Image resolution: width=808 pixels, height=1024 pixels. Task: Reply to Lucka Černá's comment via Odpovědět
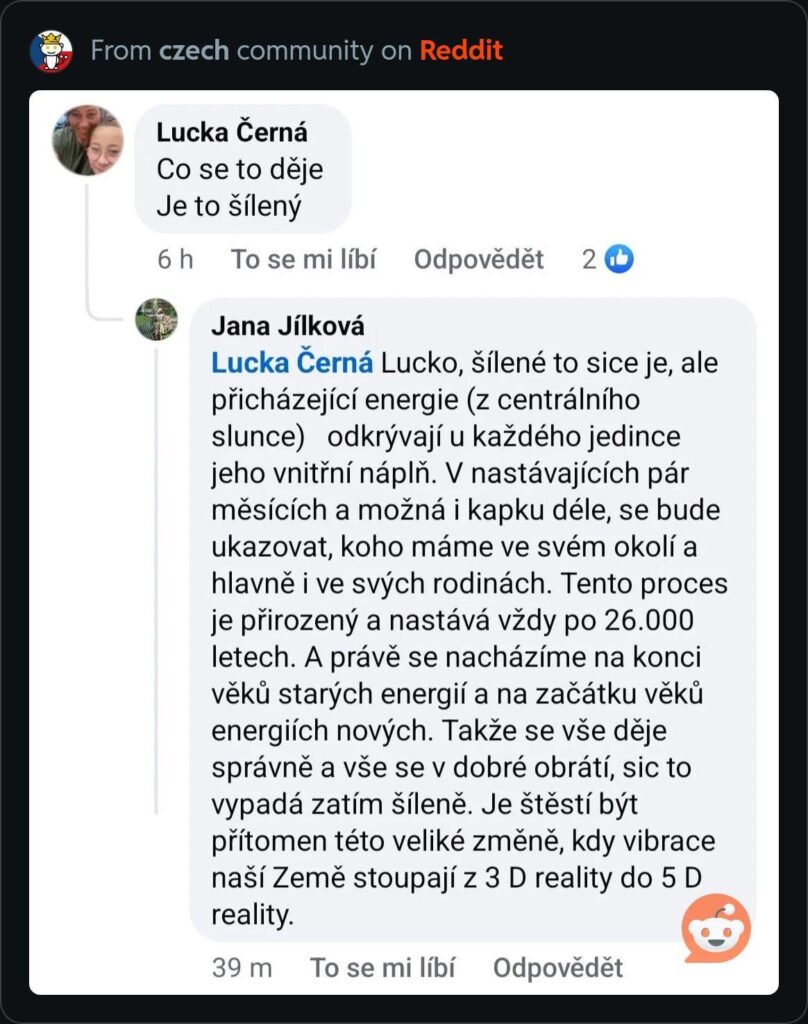(479, 259)
